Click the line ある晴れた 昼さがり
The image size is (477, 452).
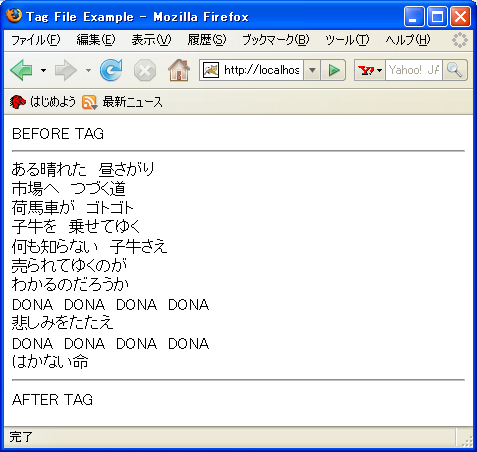tap(83, 169)
